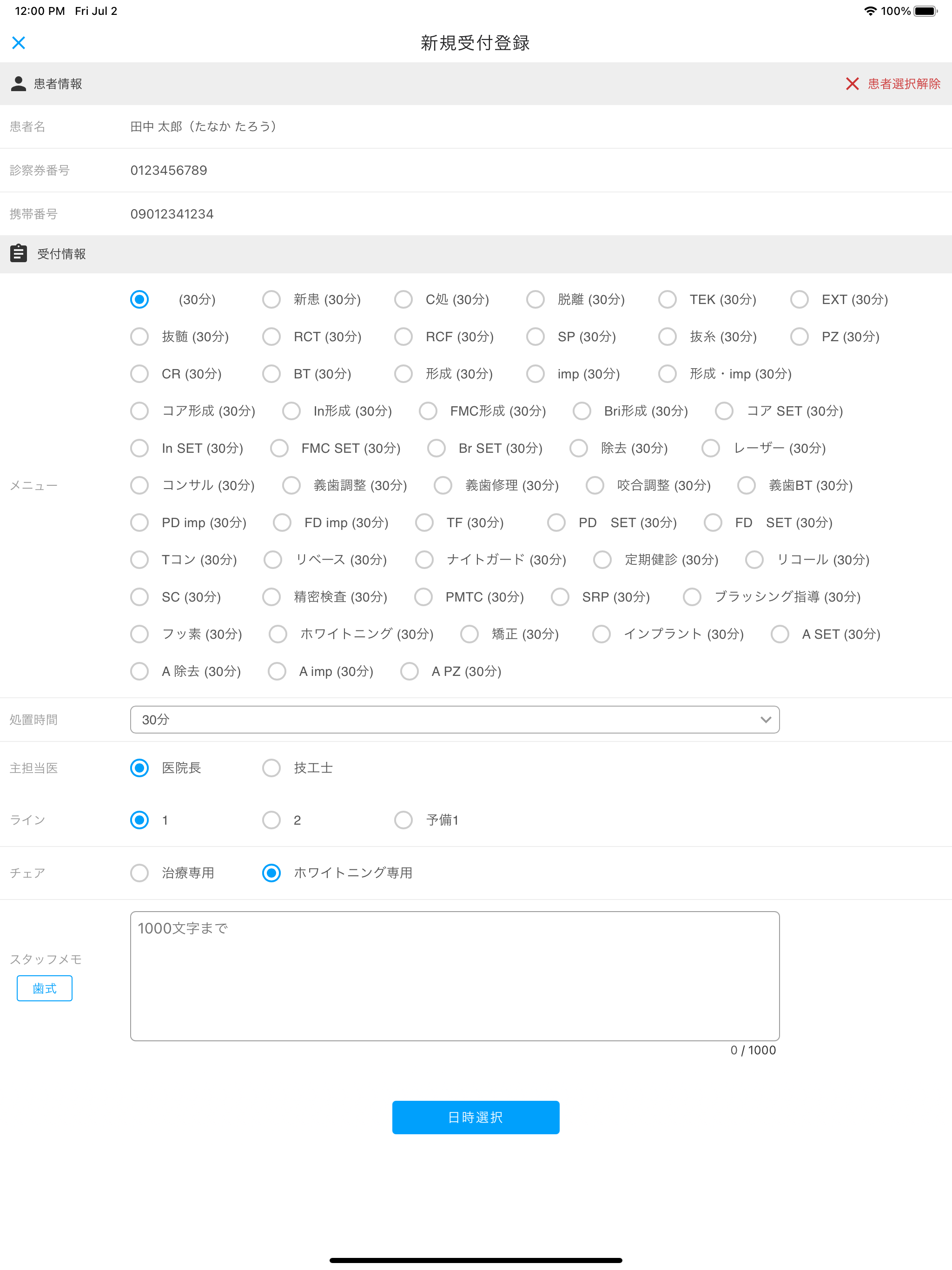The height and width of the screenshot is (1270, 952).
Task: Select 精密検査 (30分) radio button
Action: [x=271, y=597]
